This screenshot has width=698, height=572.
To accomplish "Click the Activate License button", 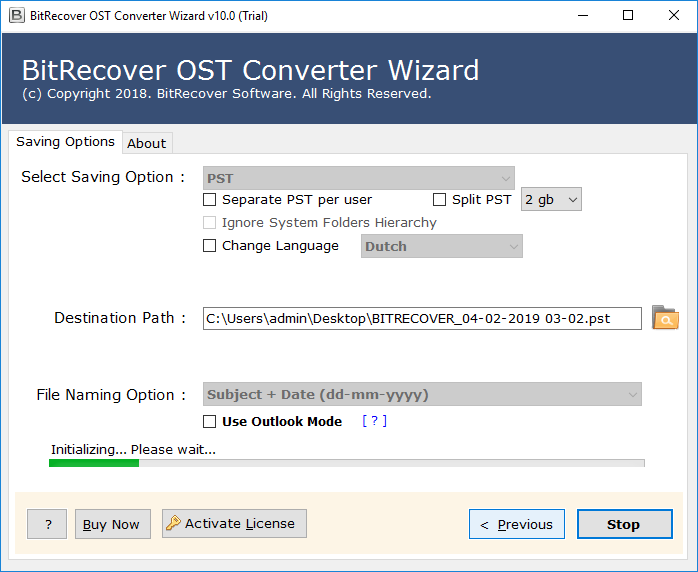I will pos(234,523).
